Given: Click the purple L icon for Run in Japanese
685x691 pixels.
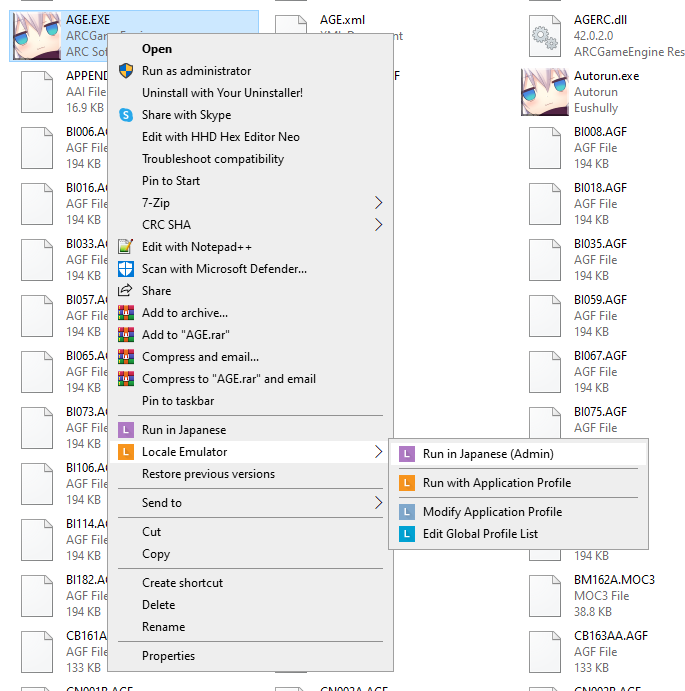Looking at the screenshot, I should click(126, 430).
